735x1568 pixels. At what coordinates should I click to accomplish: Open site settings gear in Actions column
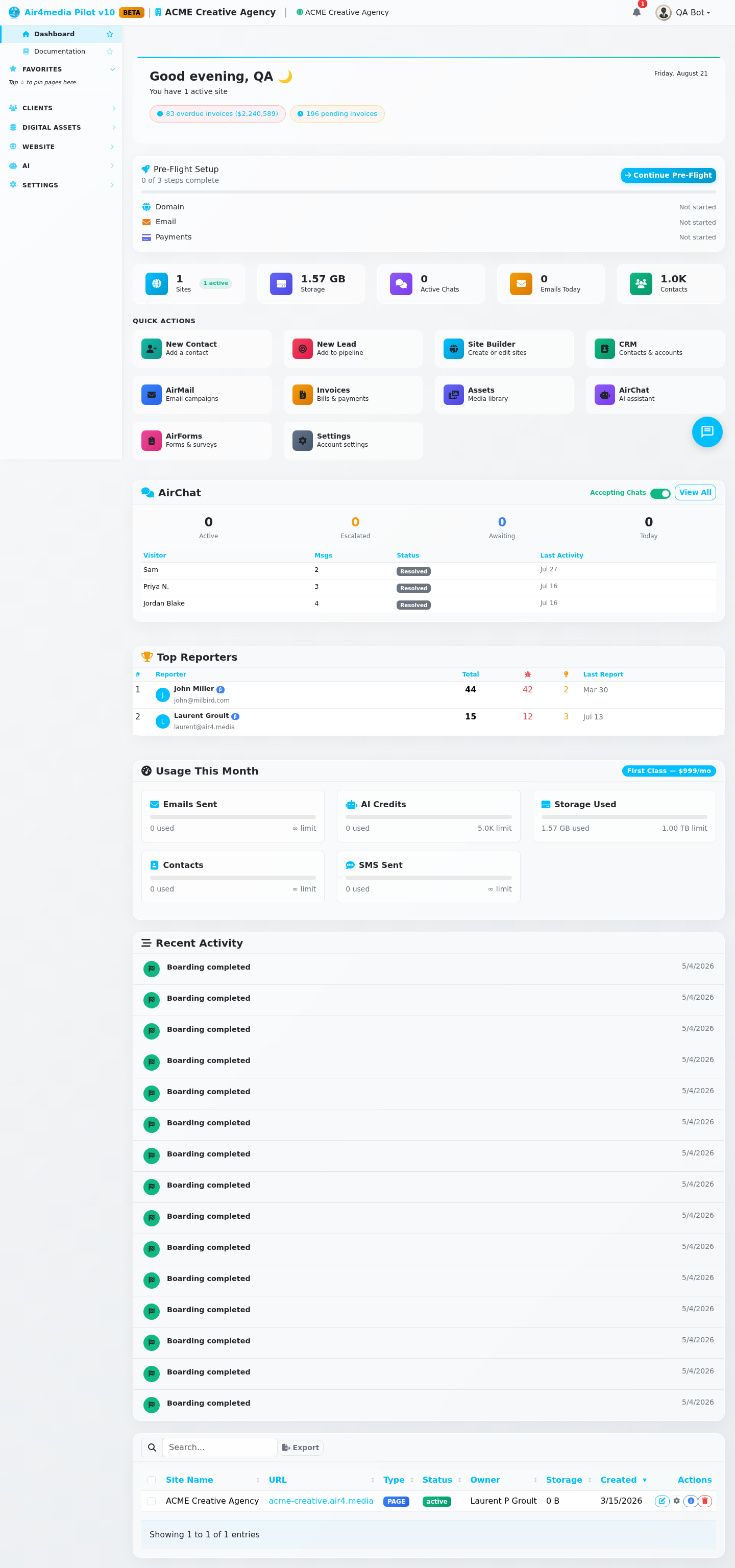pos(676,1501)
